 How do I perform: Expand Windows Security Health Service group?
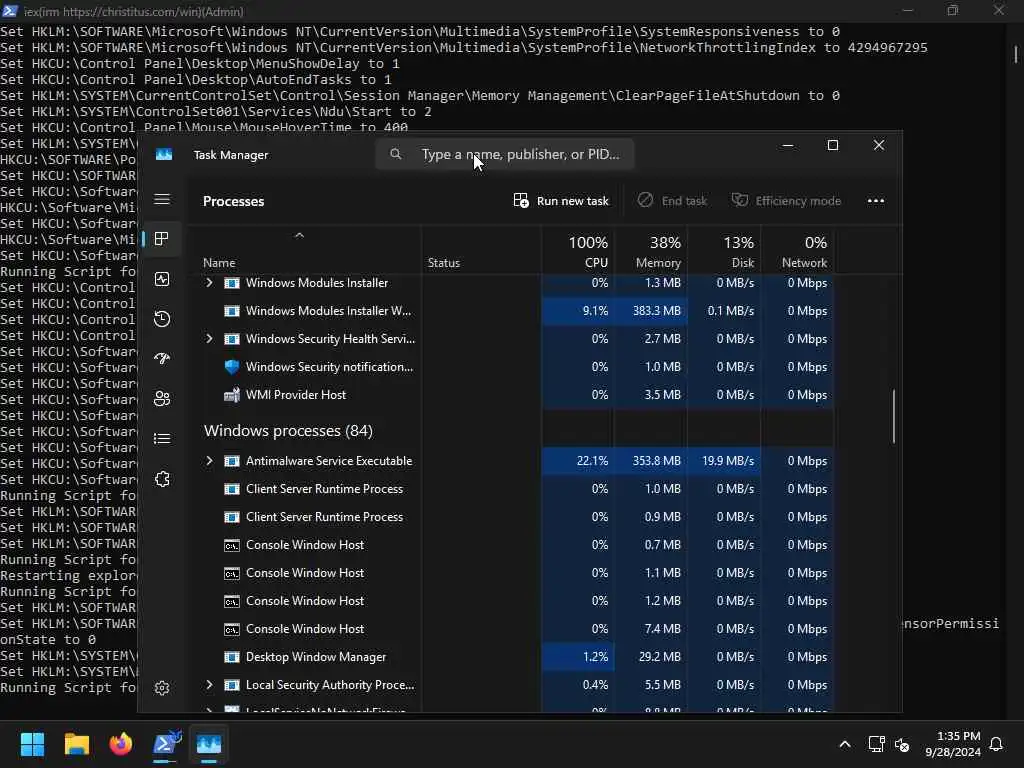(x=209, y=339)
